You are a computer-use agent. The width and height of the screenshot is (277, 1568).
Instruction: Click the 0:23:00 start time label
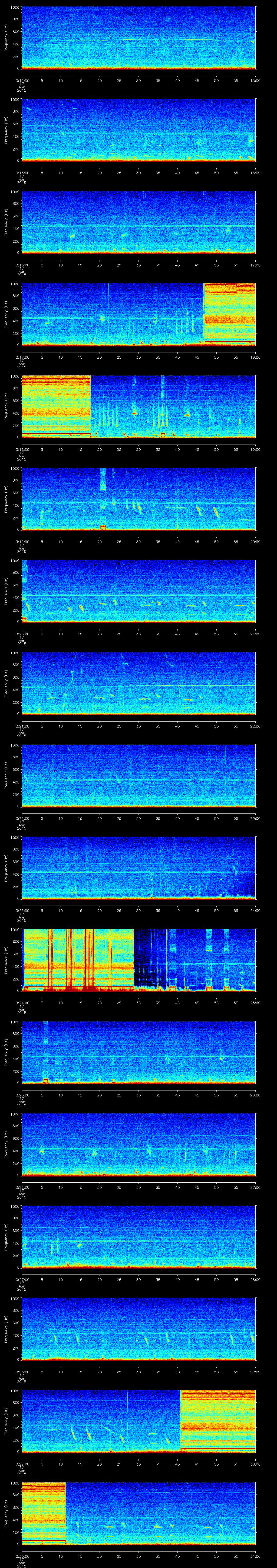tap(22, 910)
